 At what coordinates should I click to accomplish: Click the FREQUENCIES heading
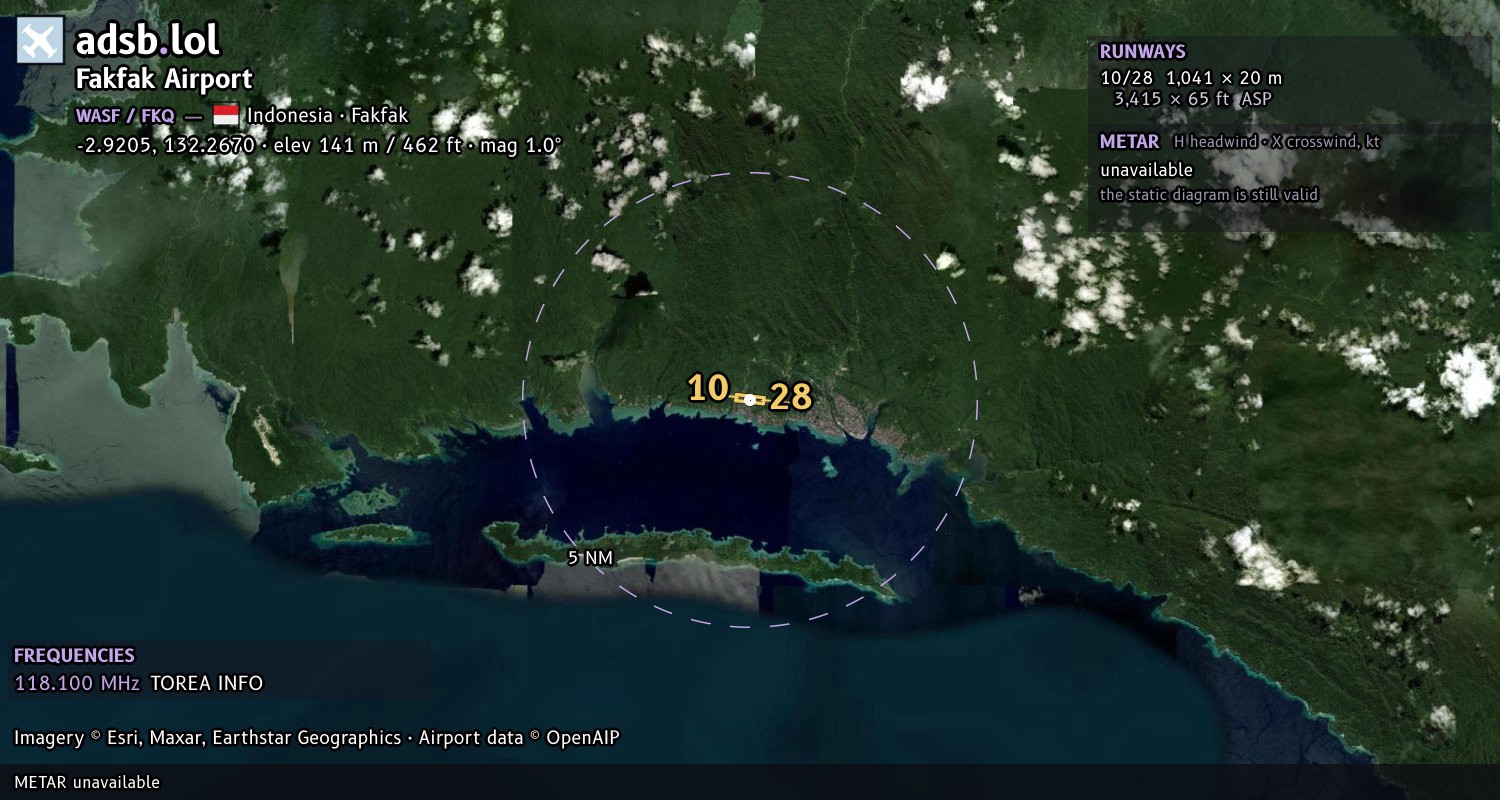click(74, 656)
